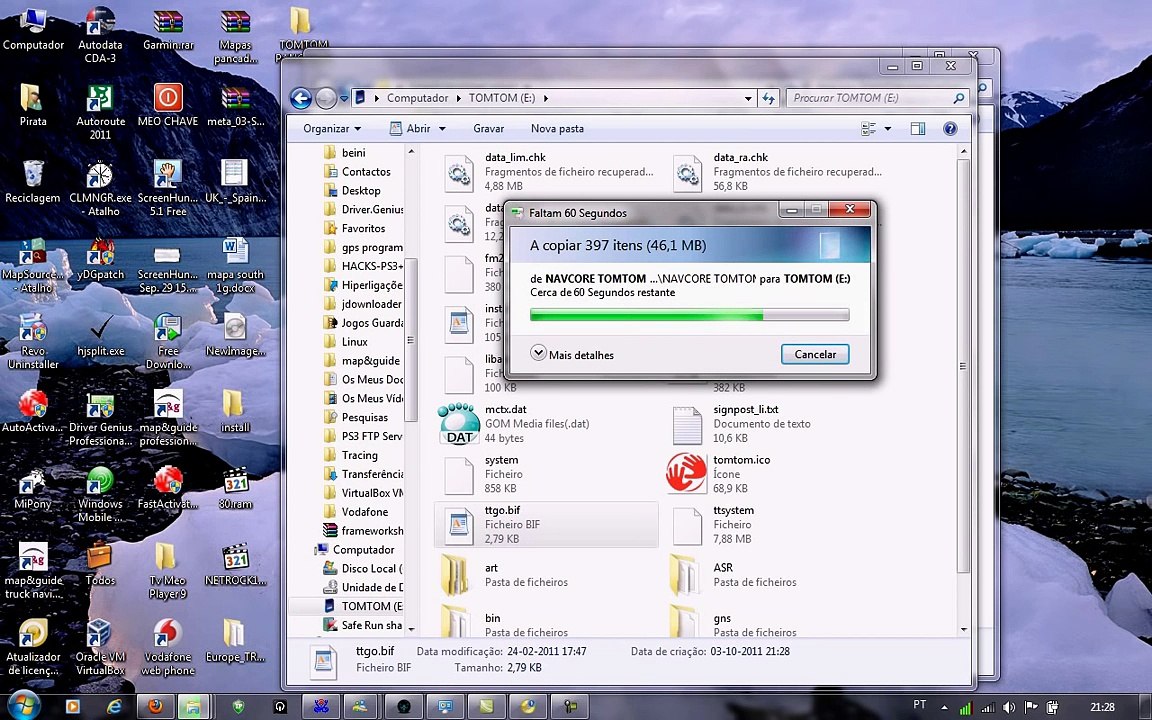The width and height of the screenshot is (1152, 720).
Task: Click Gravar in the toolbar
Action: (489, 129)
